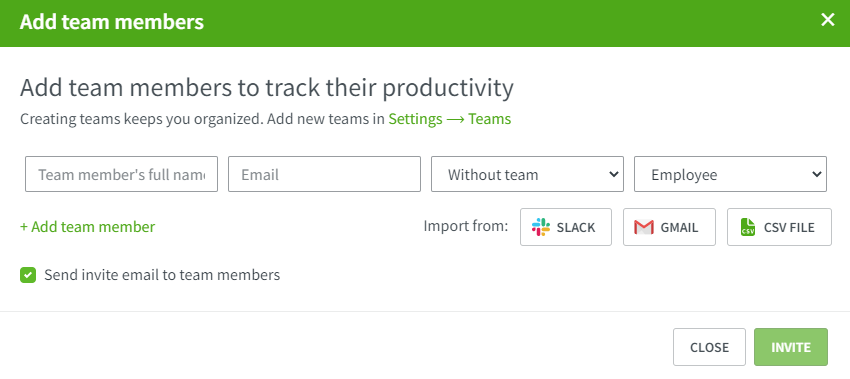
Task: Close dialog with the X icon
Action: click(827, 20)
